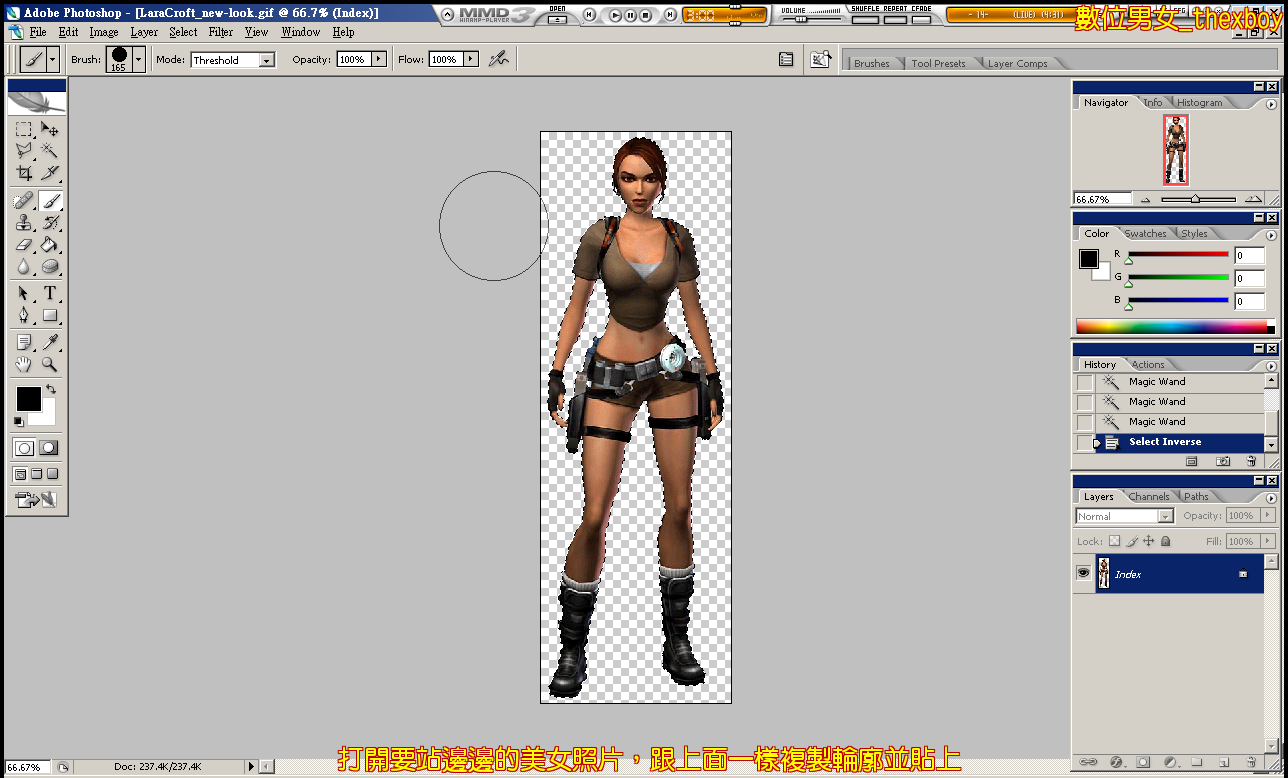This screenshot has width=1288, height=778.
Task: Toggle visibility of Index layer
Action: click(x=1083, y=574)
